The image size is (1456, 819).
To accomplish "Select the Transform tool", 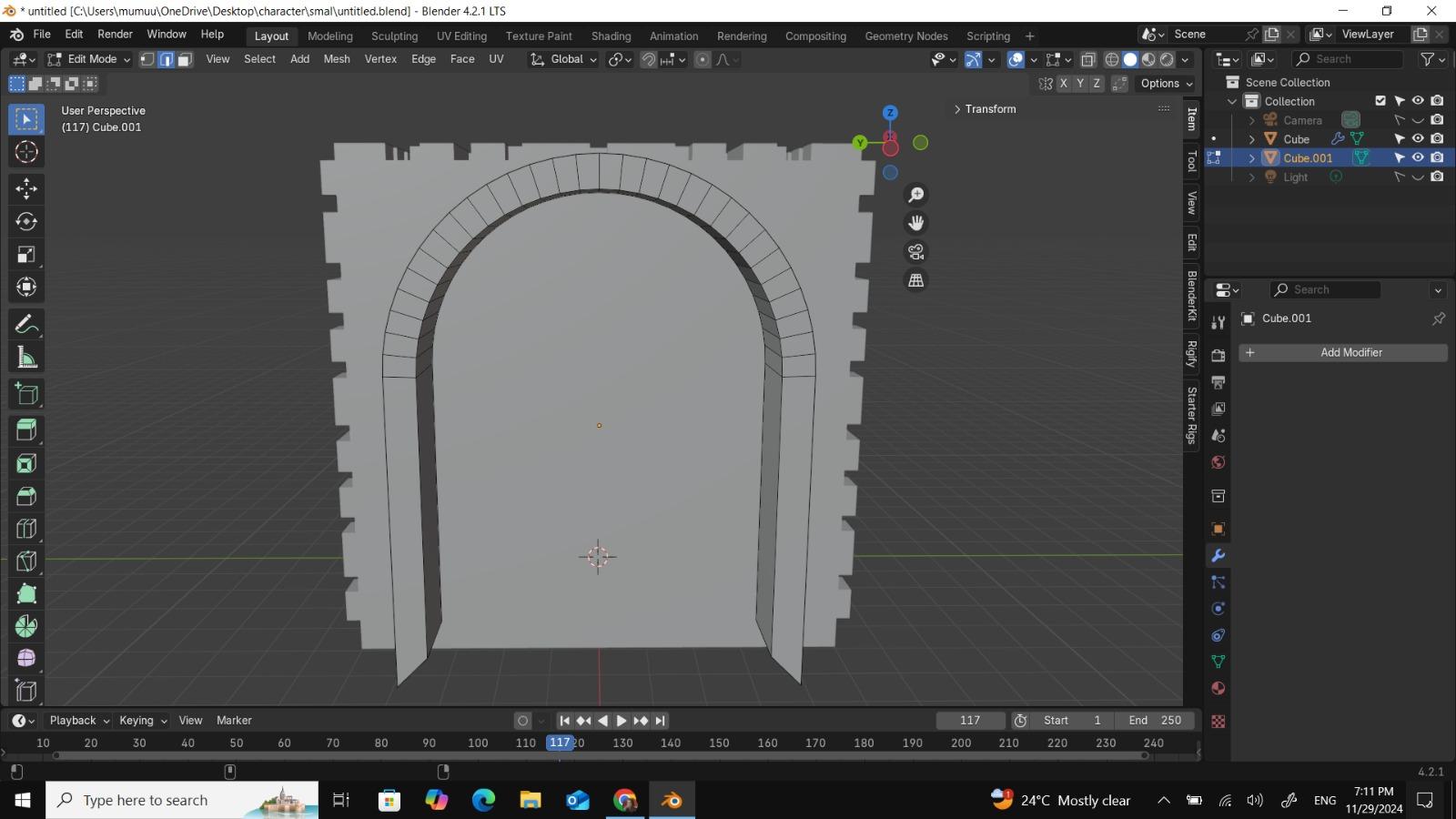I will click(26, 287).
